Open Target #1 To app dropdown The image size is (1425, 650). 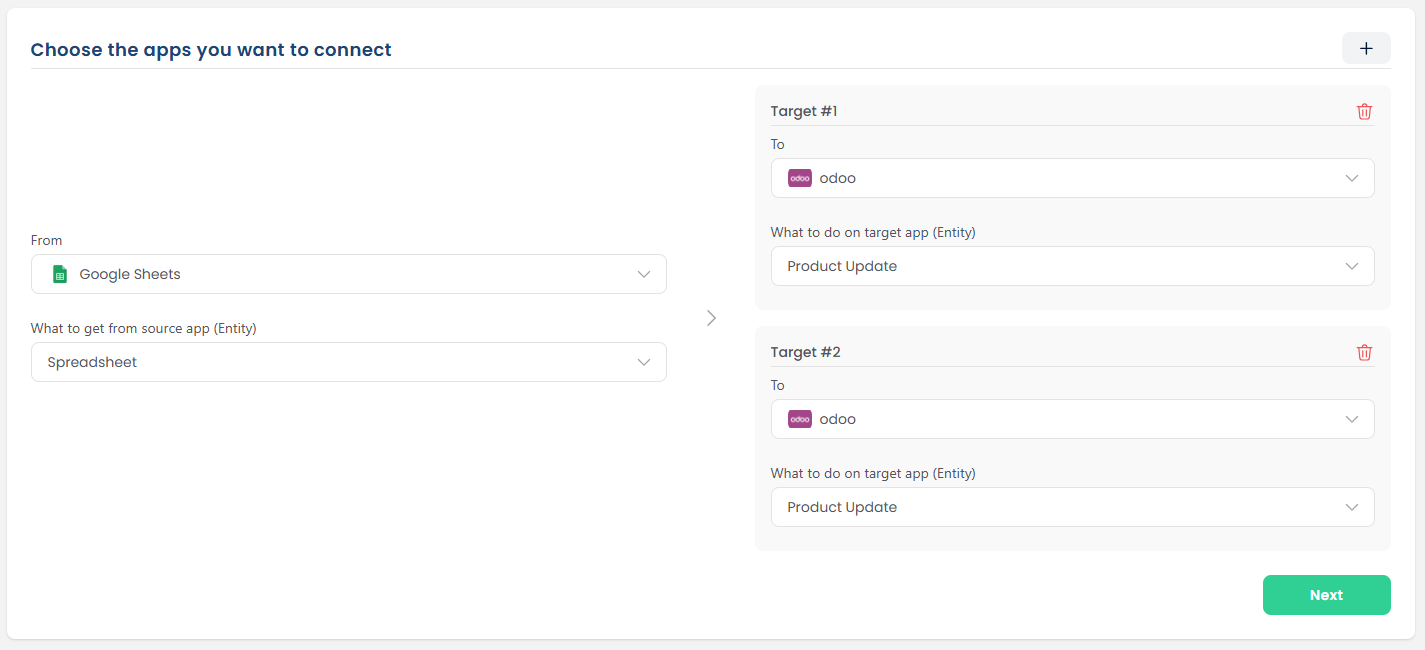[1072, 178]
